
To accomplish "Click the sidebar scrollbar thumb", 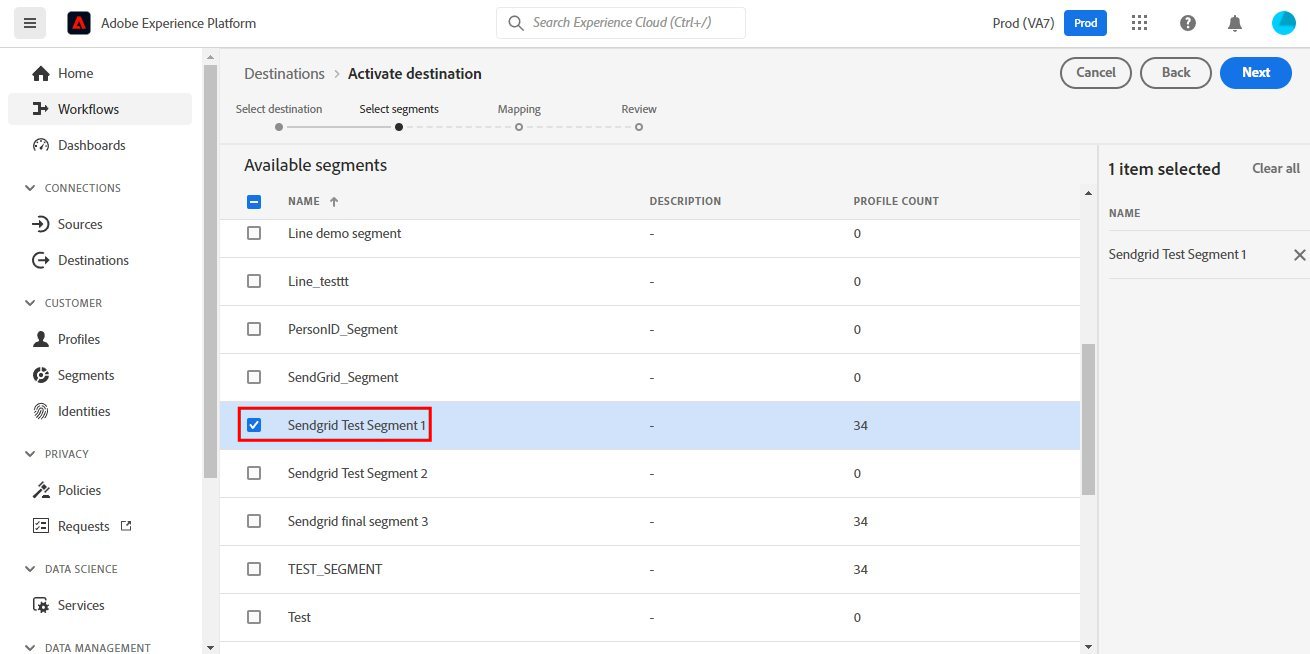I will coord(210,271).
